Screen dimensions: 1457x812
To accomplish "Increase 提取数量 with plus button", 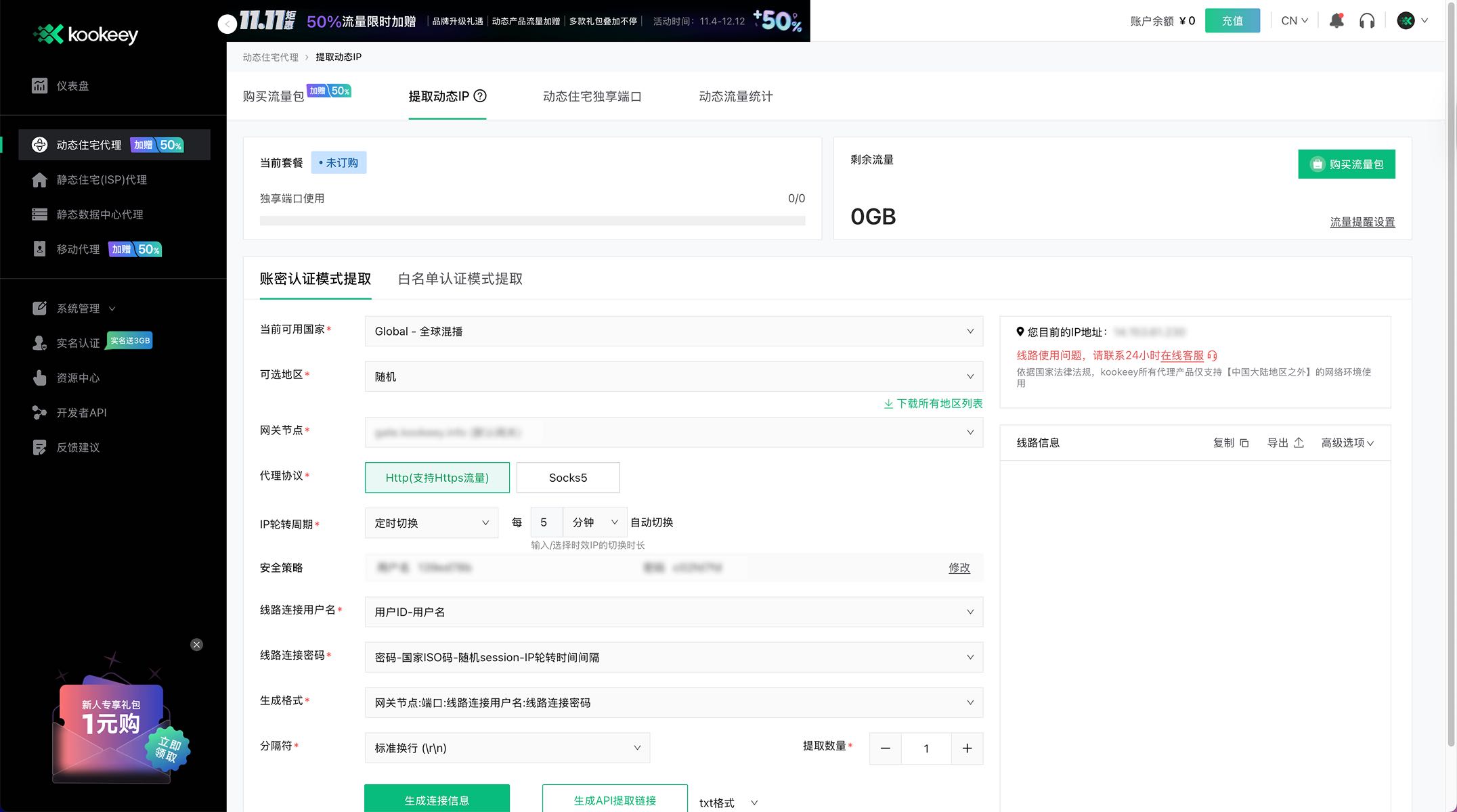I will tap(967, 748).
